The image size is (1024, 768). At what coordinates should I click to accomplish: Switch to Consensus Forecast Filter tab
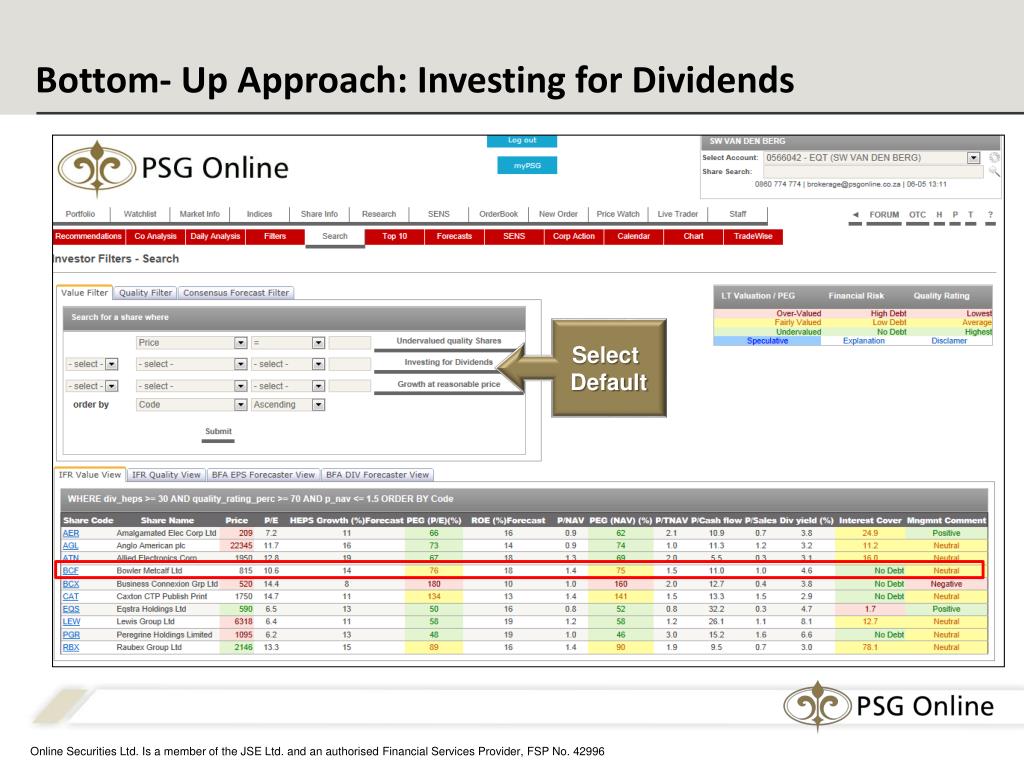[236, 293]
